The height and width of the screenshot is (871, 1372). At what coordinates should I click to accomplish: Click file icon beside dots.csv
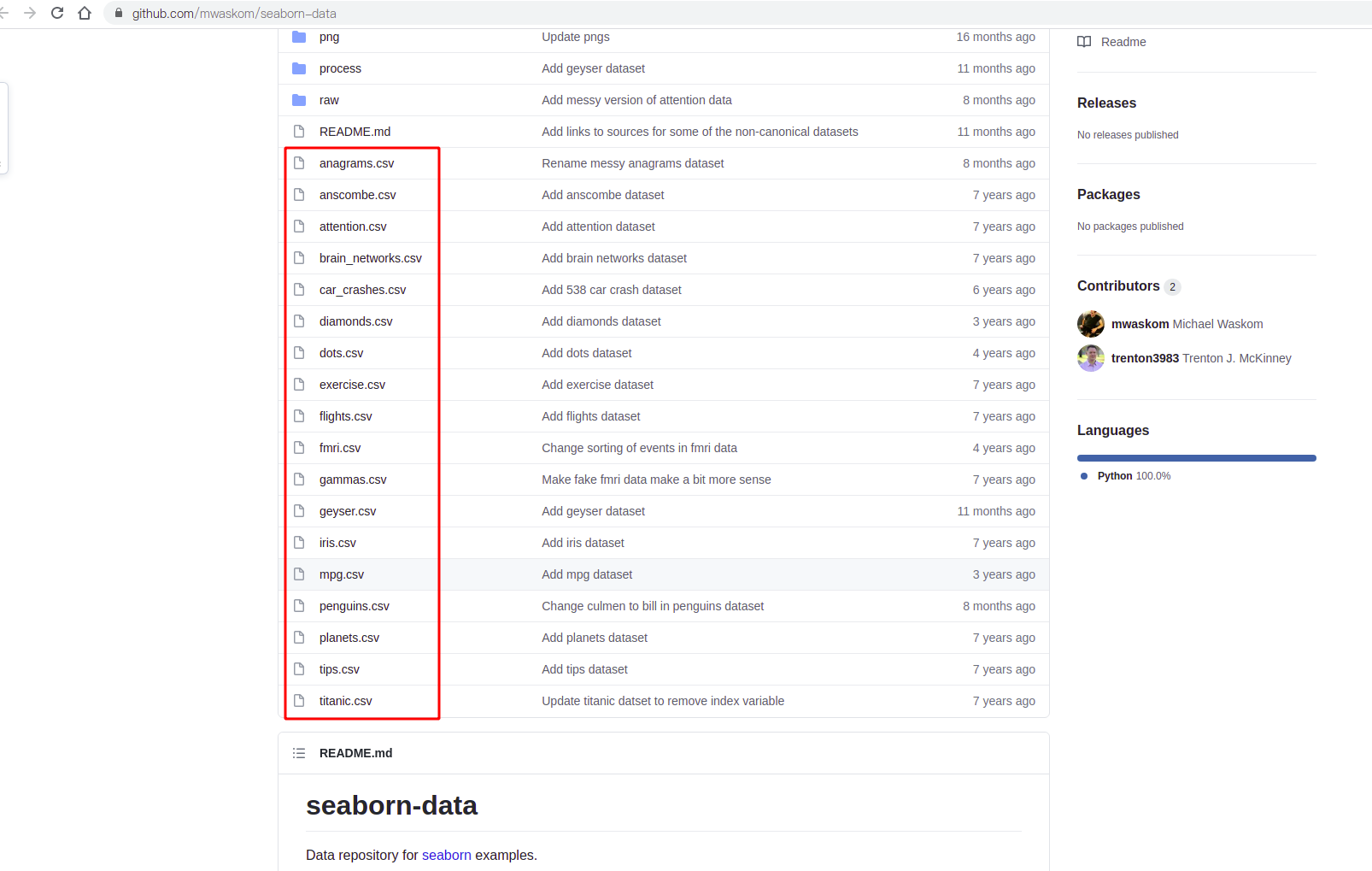[299, 353]
